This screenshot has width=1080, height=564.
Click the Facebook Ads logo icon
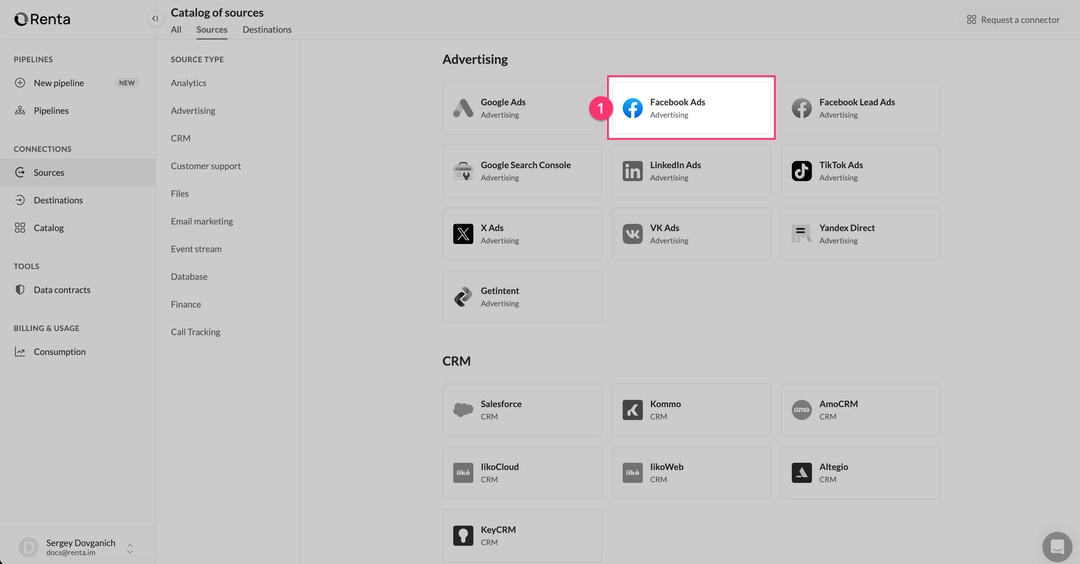tap(632, 108)
